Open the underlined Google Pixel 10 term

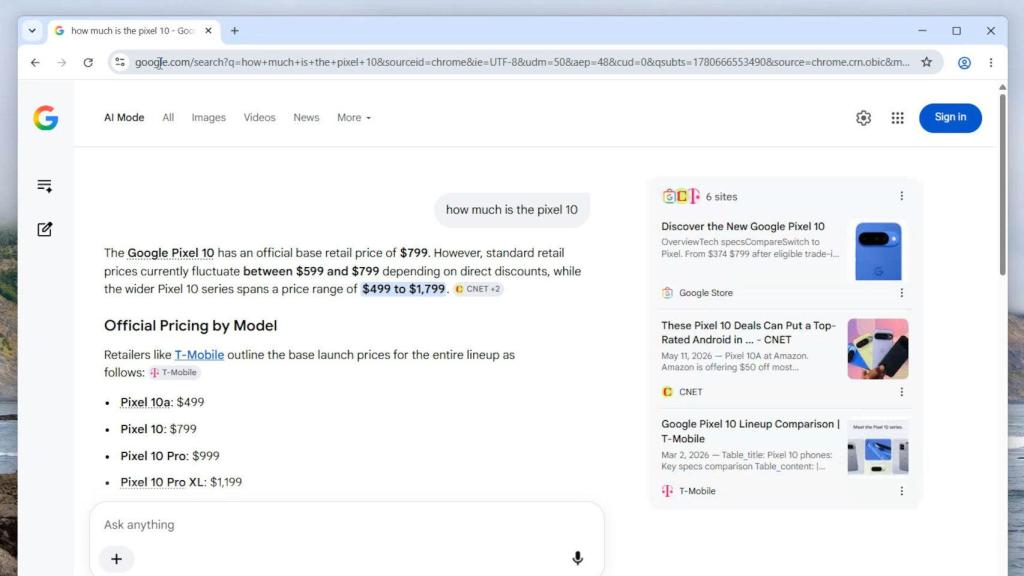170,253
